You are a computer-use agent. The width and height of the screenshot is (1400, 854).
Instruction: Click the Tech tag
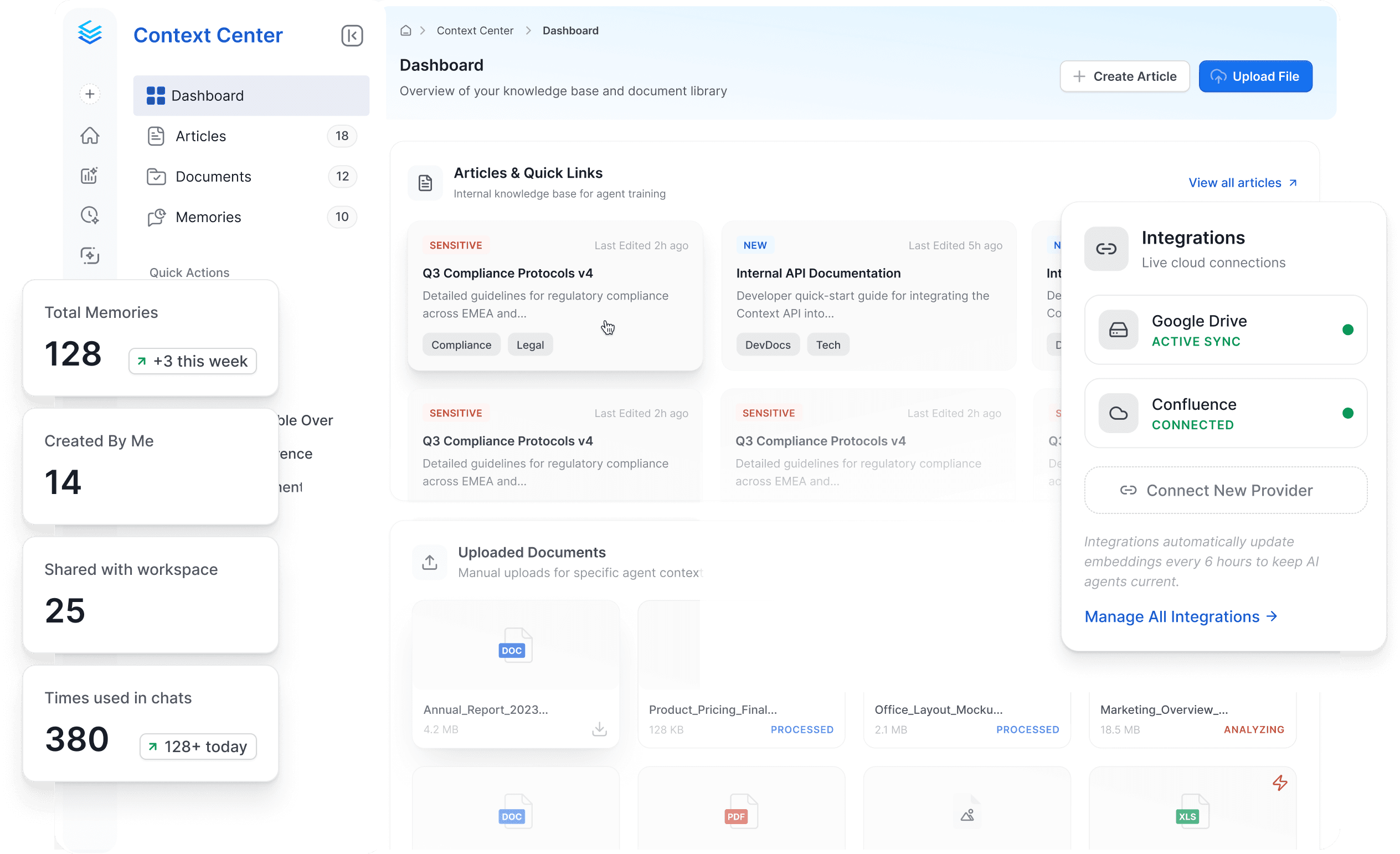coord(828,345)
